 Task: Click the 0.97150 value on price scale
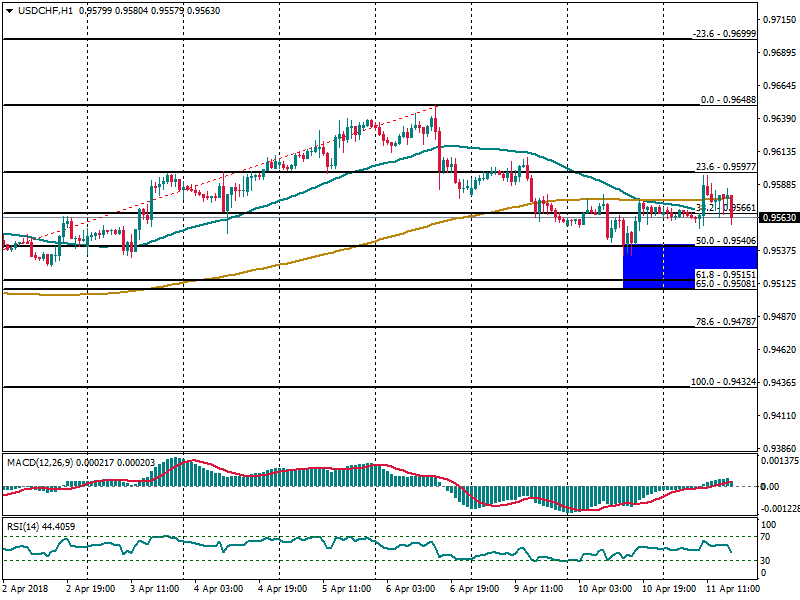(x=778, y=20)
